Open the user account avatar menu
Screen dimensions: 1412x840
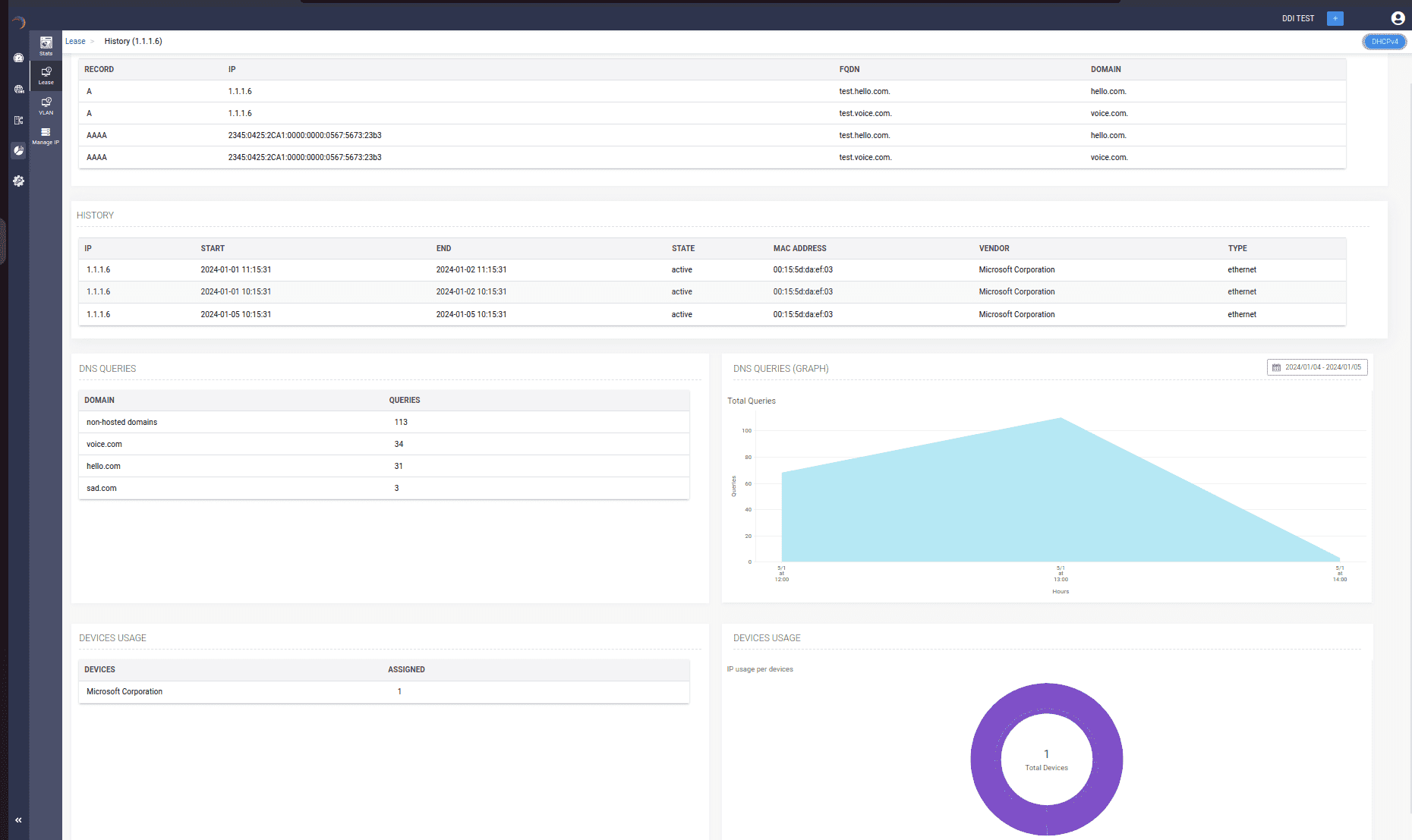1398,18
